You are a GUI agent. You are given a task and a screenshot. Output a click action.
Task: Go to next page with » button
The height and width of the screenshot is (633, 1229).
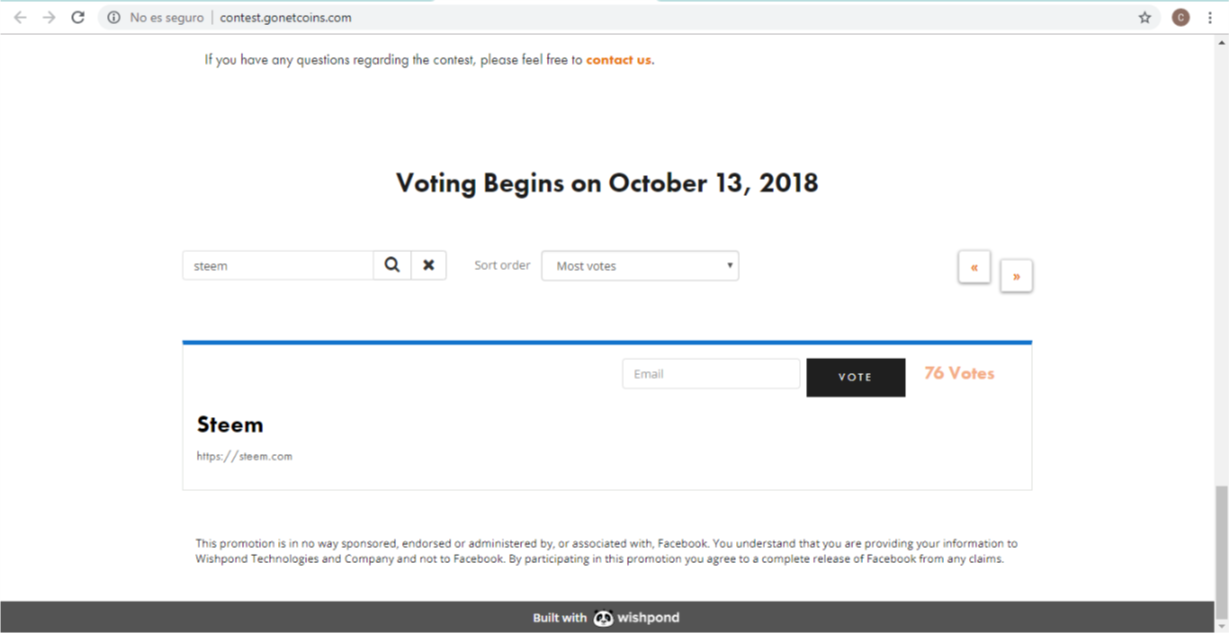pos(1016,276)
